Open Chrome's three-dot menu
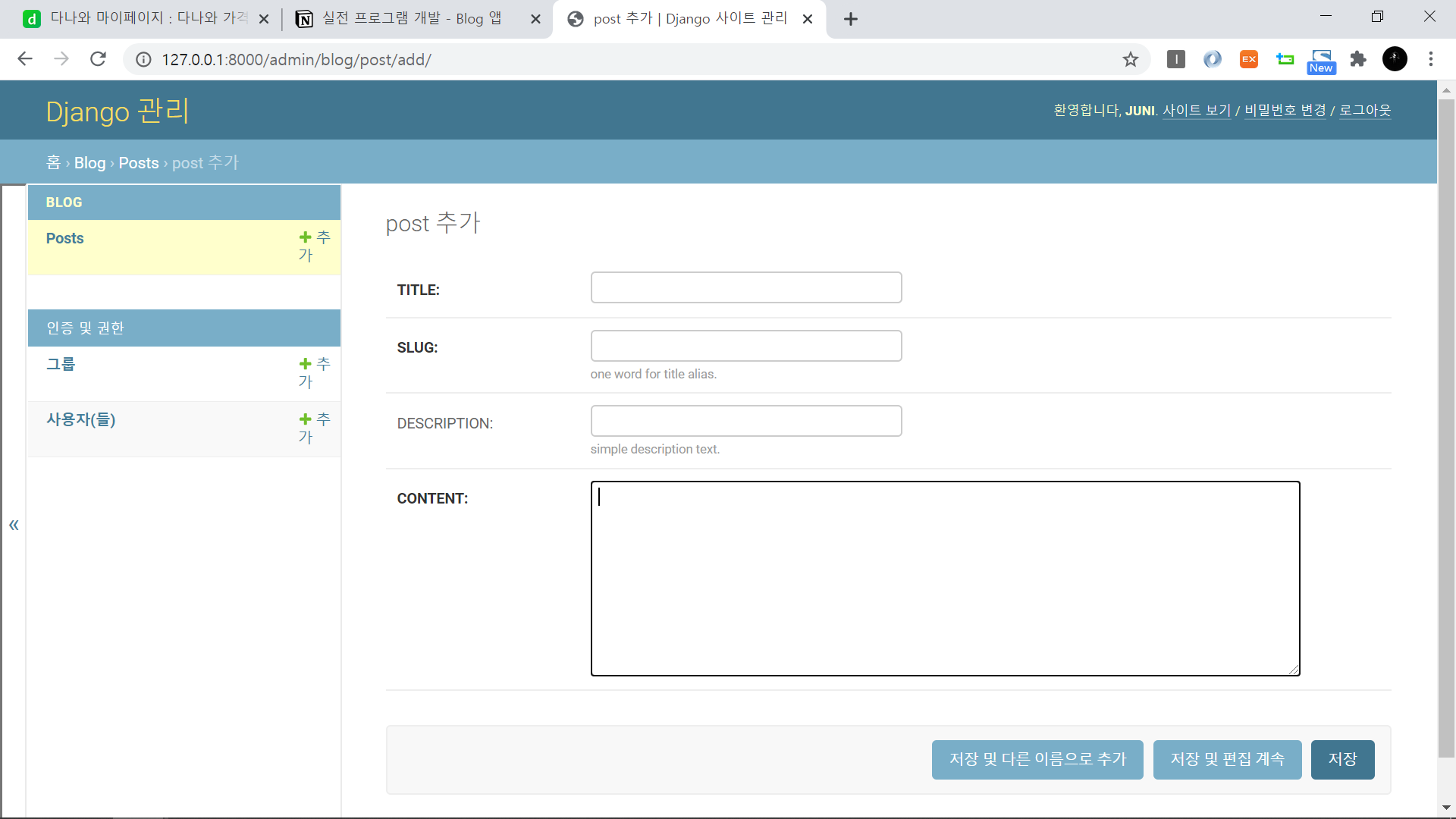1456x819 pixels. click(1430, 59)
